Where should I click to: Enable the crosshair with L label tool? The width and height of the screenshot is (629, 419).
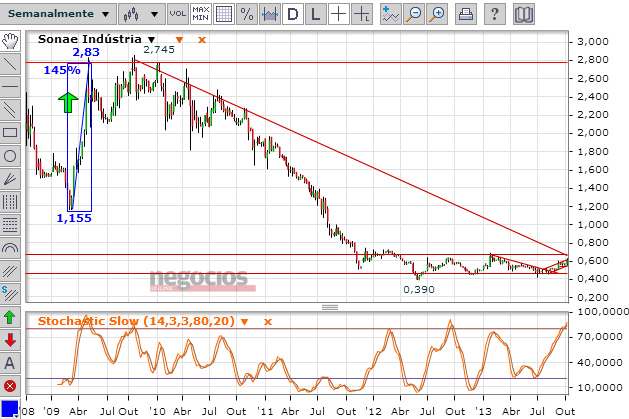(362, 14)
